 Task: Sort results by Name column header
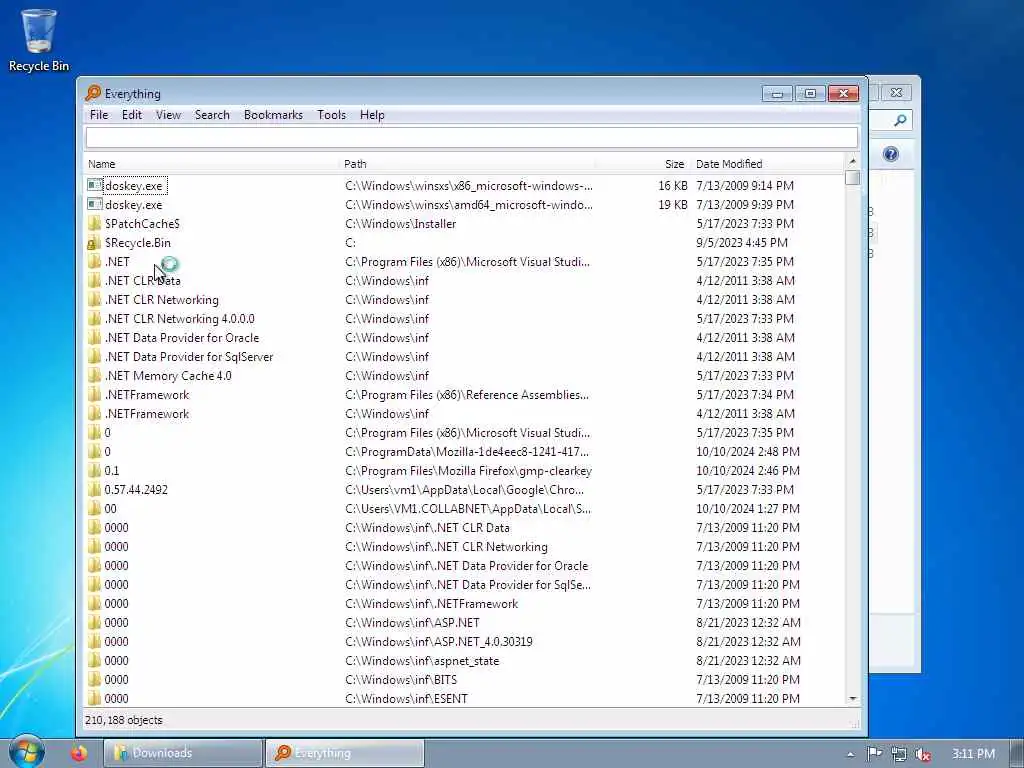(x=213, y=164)
